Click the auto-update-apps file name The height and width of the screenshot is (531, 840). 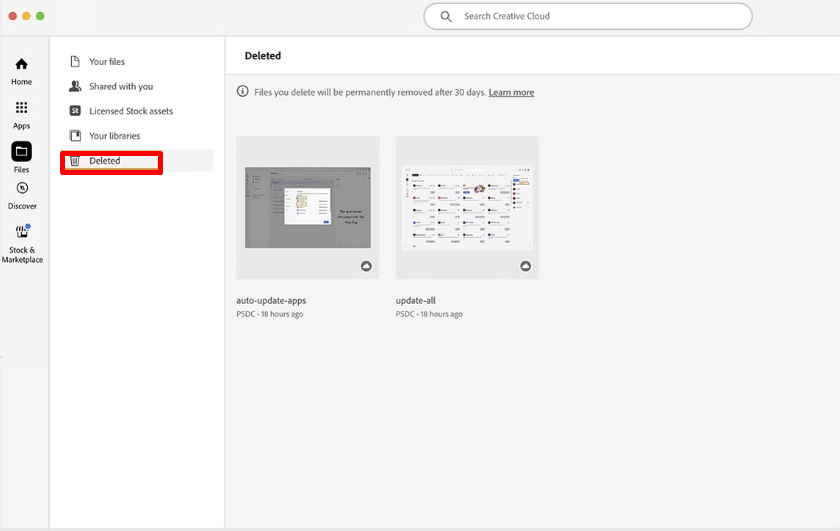(x=271, y=301)
